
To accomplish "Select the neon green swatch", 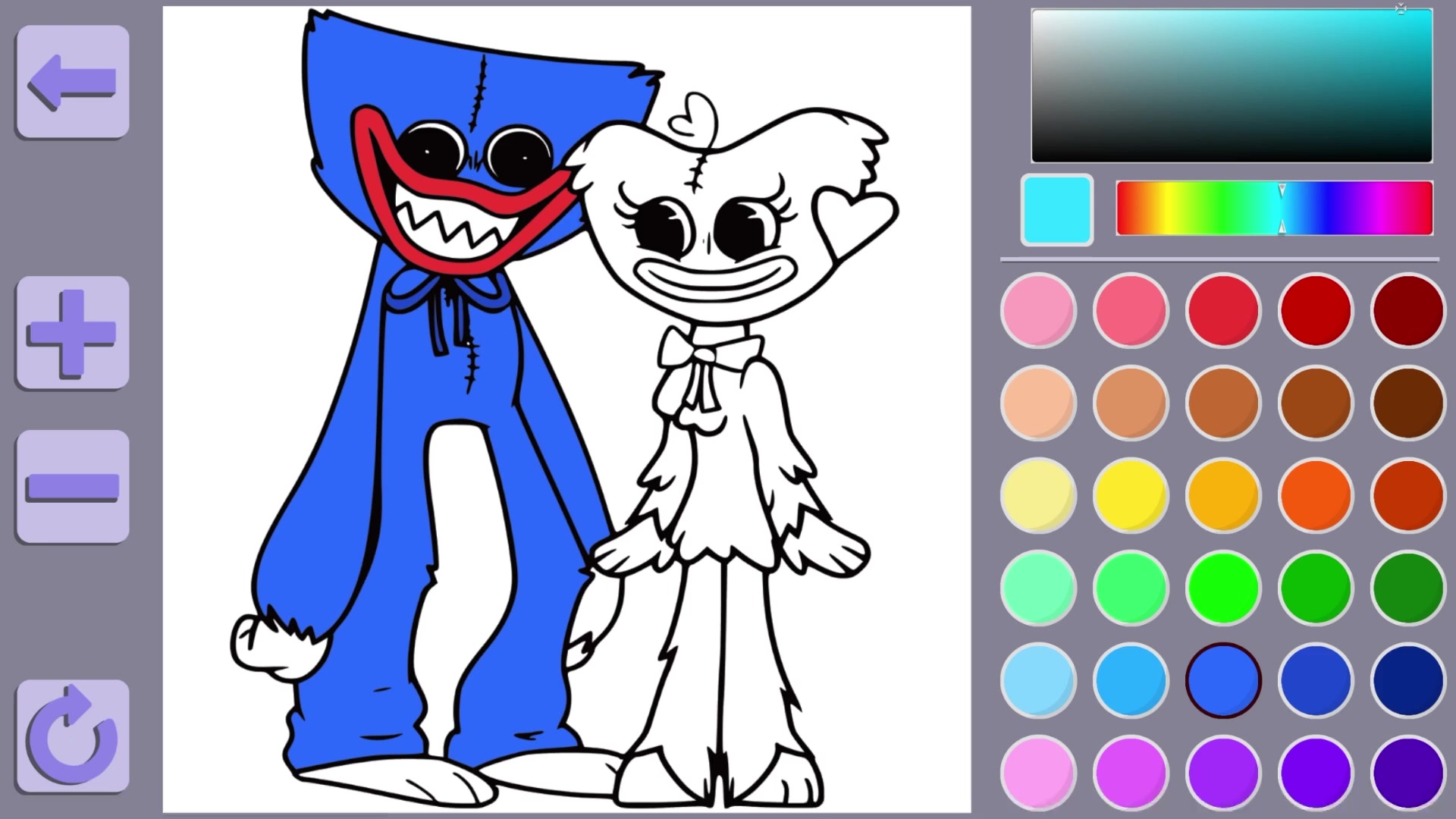I will [1223, 588].
